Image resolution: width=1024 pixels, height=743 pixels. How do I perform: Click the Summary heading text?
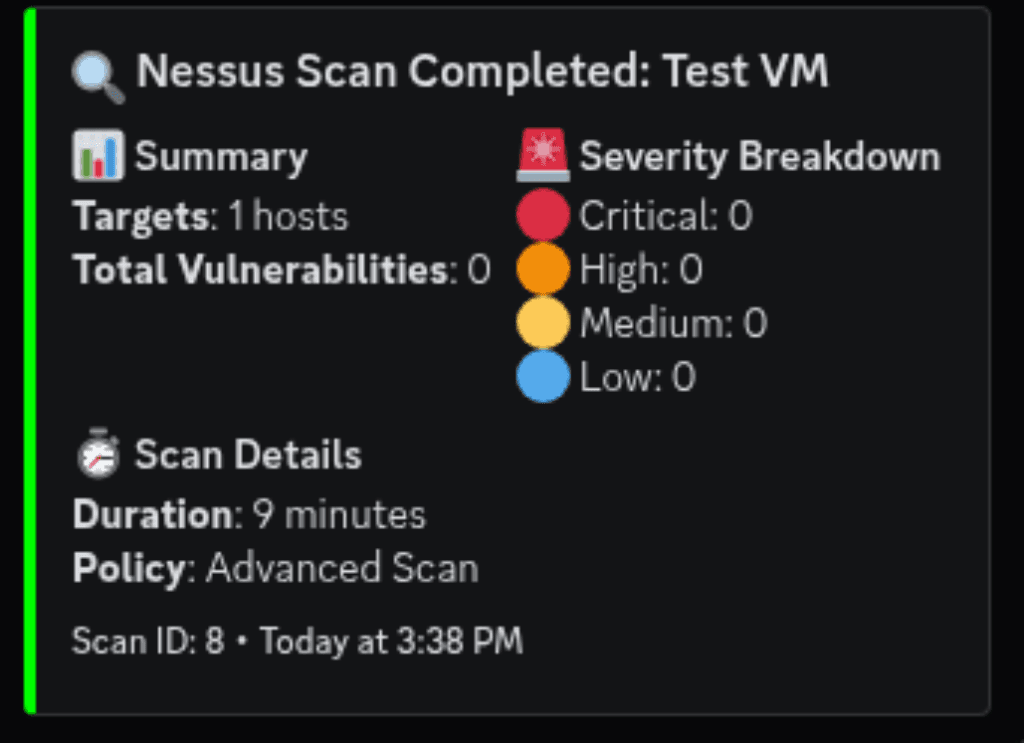(221, 157)
